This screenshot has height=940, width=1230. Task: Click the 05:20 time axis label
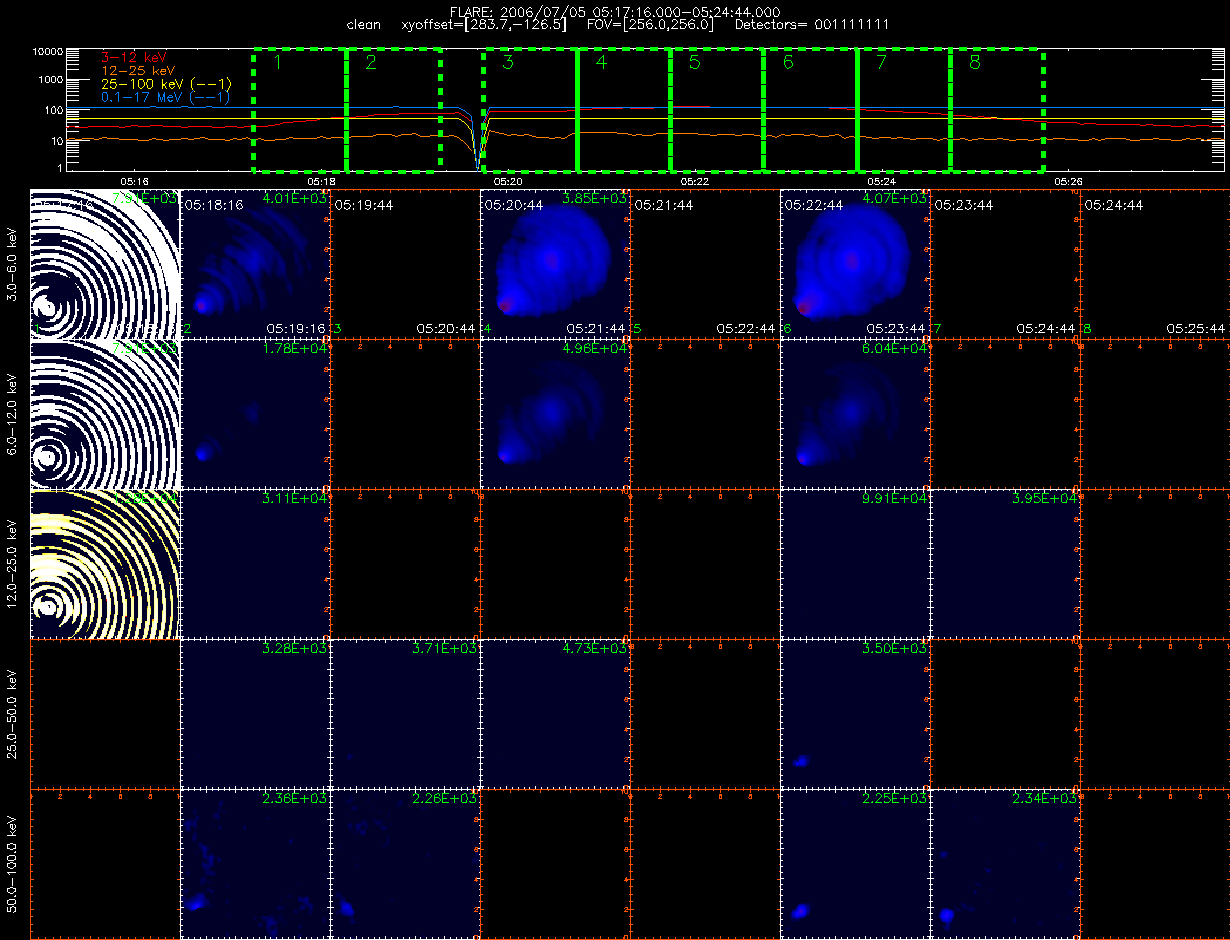pos(508,181)
